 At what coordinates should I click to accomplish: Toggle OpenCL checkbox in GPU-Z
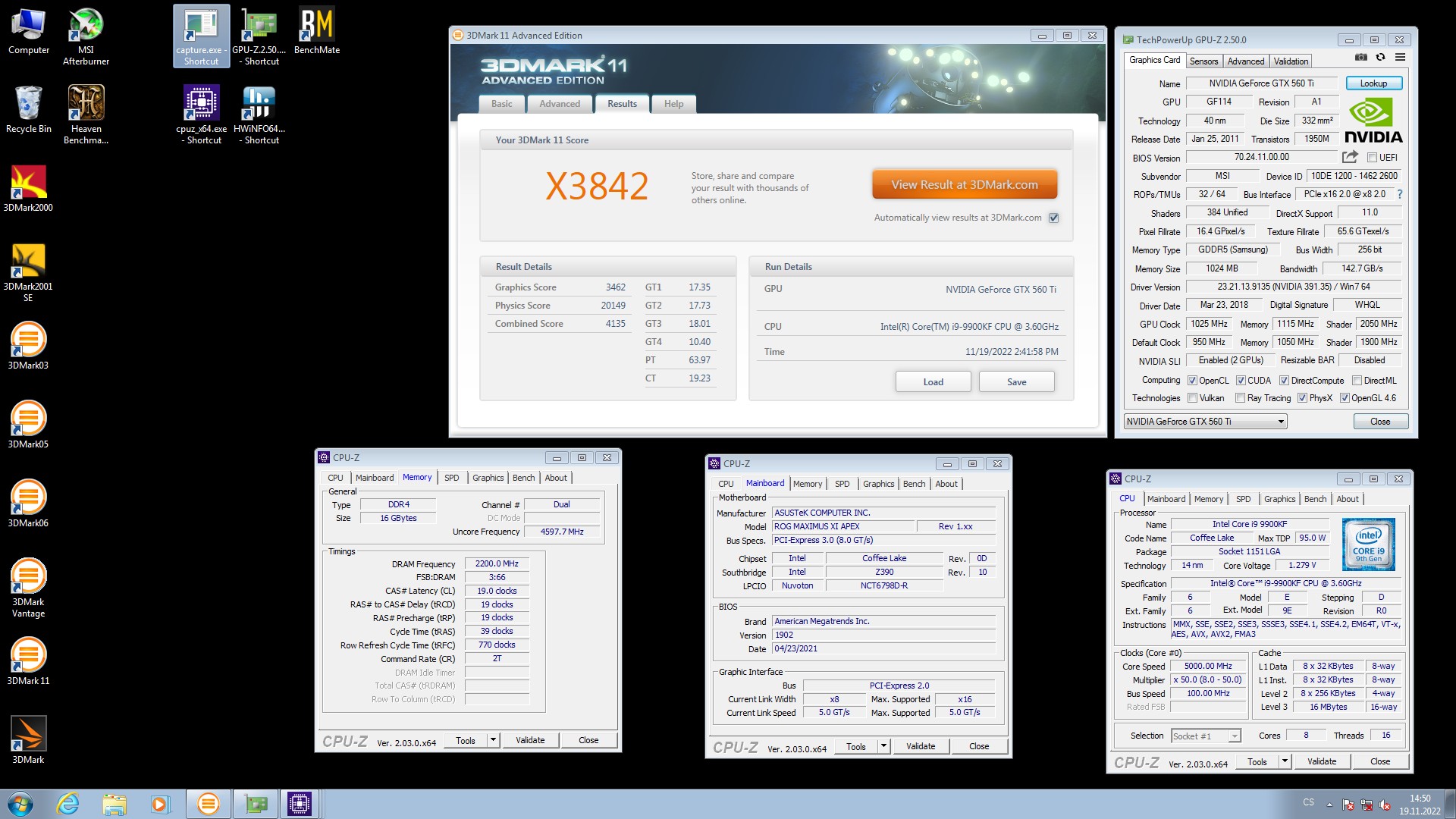tap(1192, 381)
